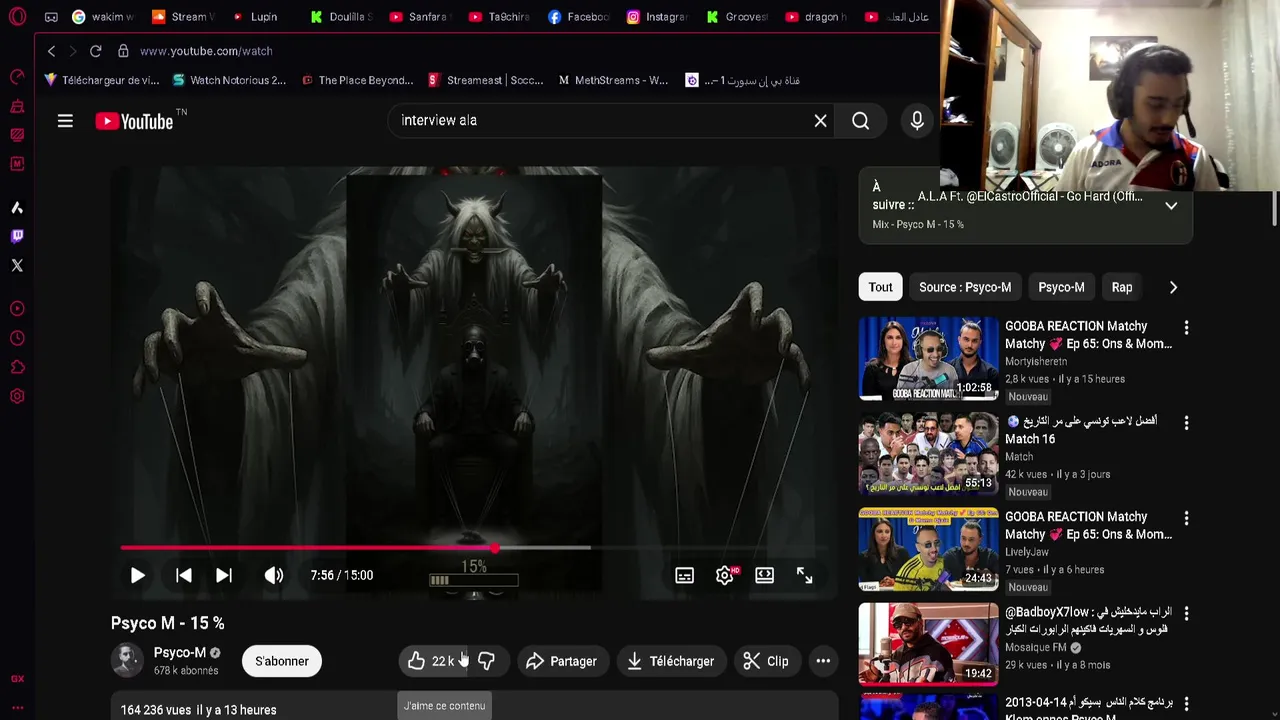Screen dimensions: 1280x720
Task: Open options for the Match 16 video
Action: [1186, 423]
